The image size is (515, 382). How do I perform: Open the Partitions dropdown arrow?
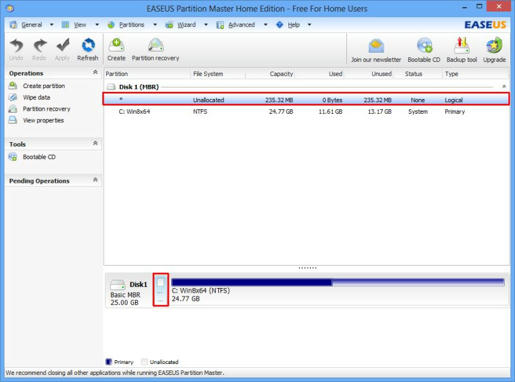click(155, 25)
